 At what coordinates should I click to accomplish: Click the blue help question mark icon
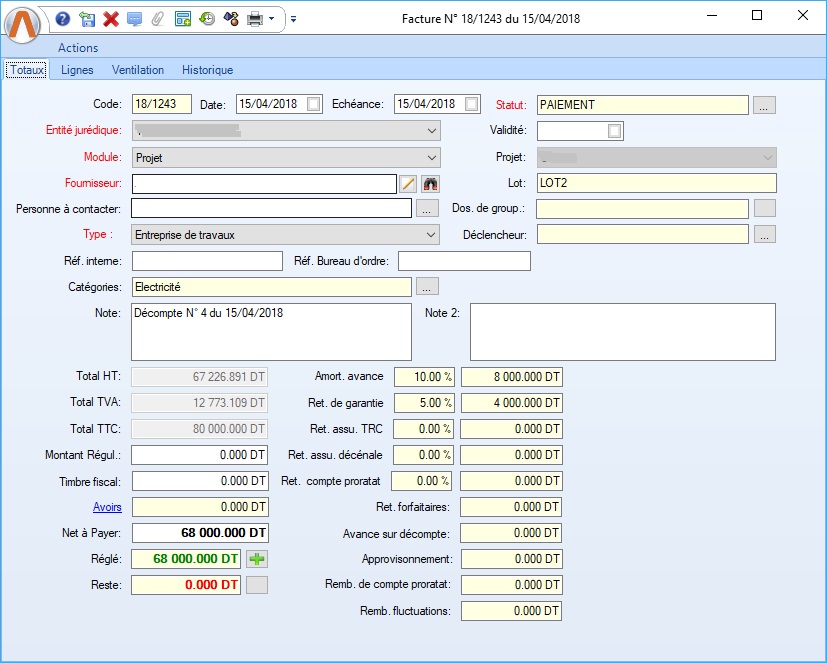point(63,19)
